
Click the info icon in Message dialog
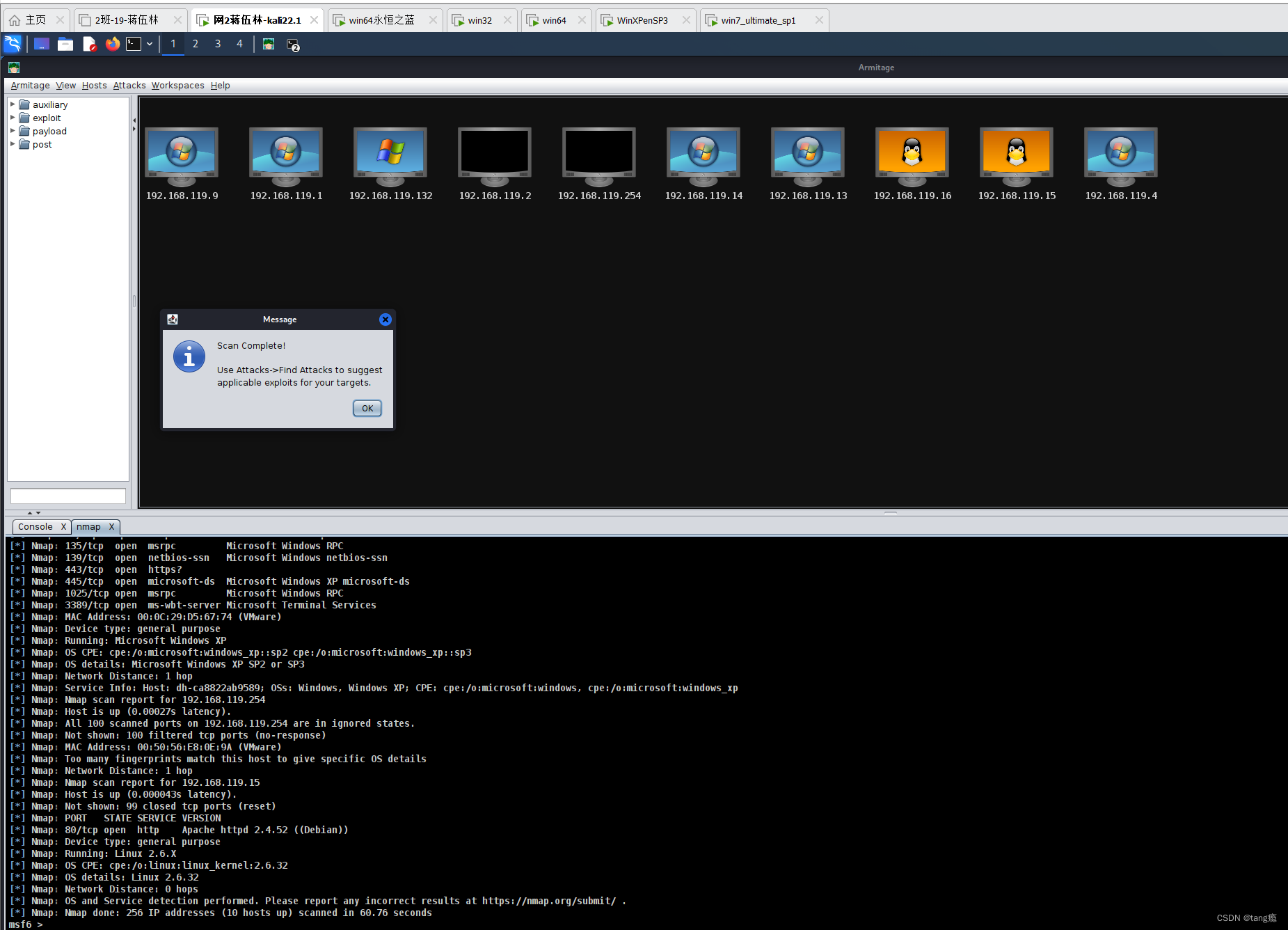pos(189,356)
